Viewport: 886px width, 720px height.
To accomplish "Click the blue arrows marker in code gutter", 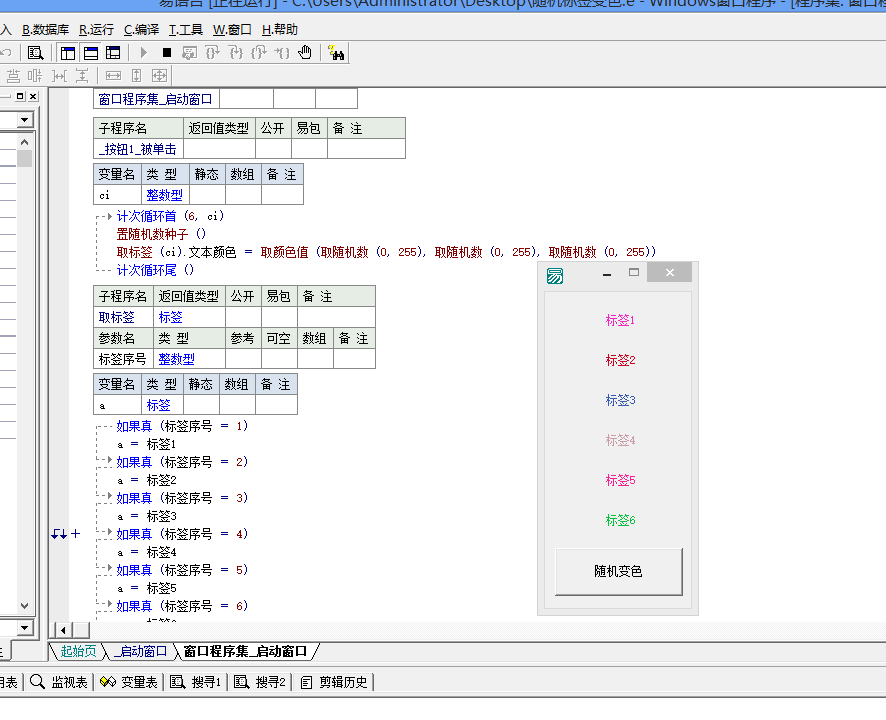I will 59,534.
